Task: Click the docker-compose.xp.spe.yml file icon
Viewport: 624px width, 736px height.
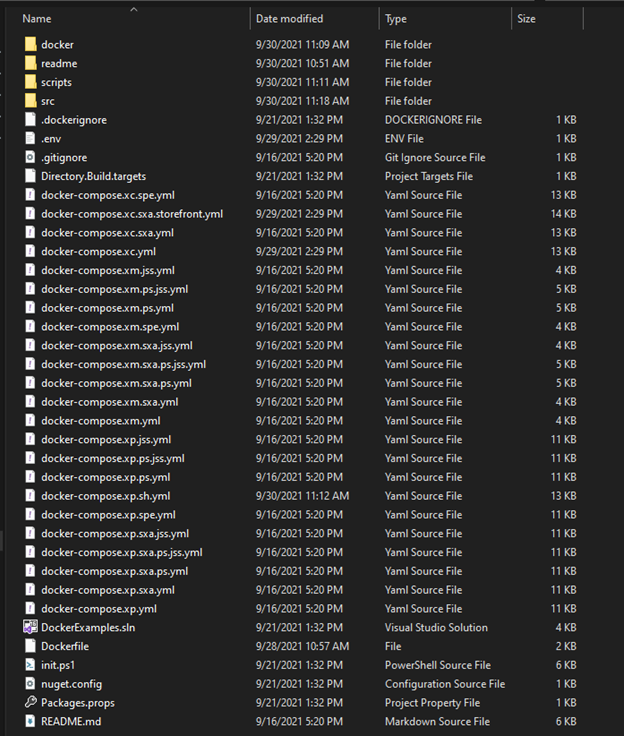Action: point(31,514)
